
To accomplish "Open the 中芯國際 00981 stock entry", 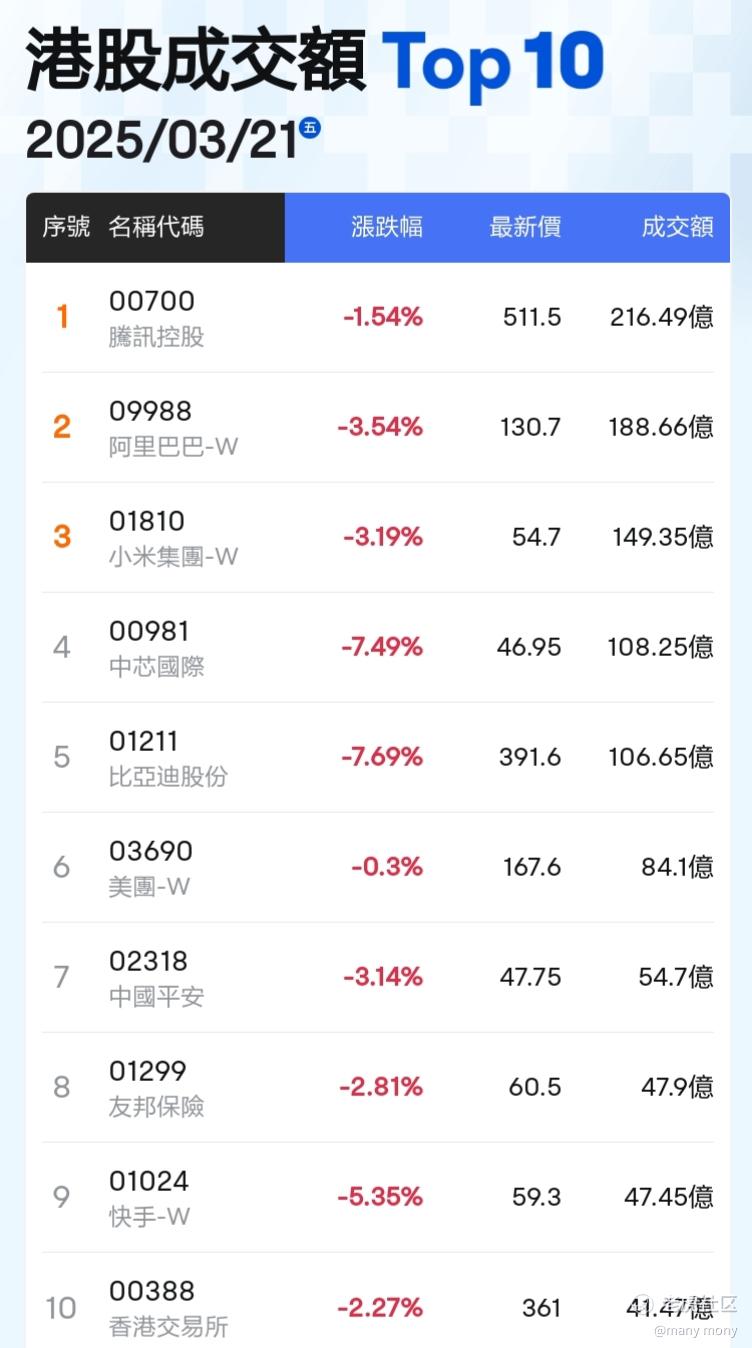I will click(378, 648).
